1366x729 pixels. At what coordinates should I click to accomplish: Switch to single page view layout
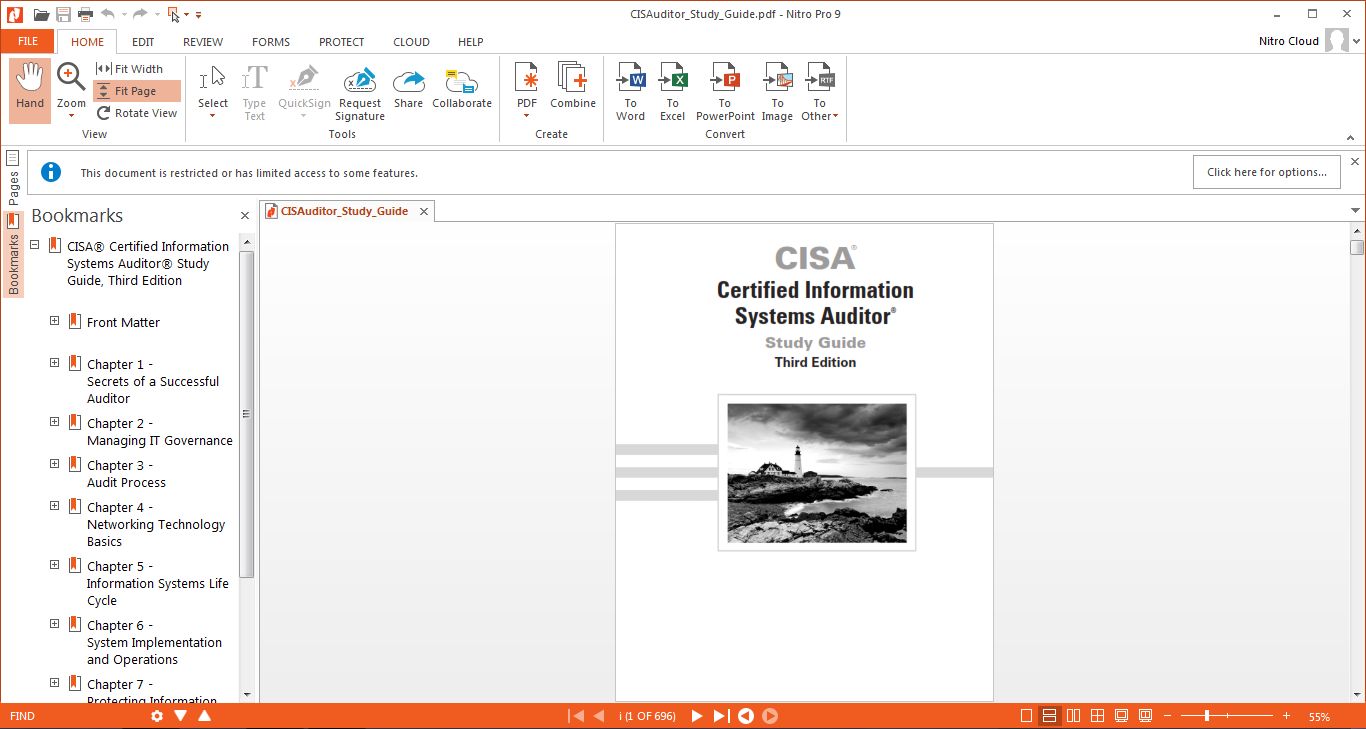1026,716
